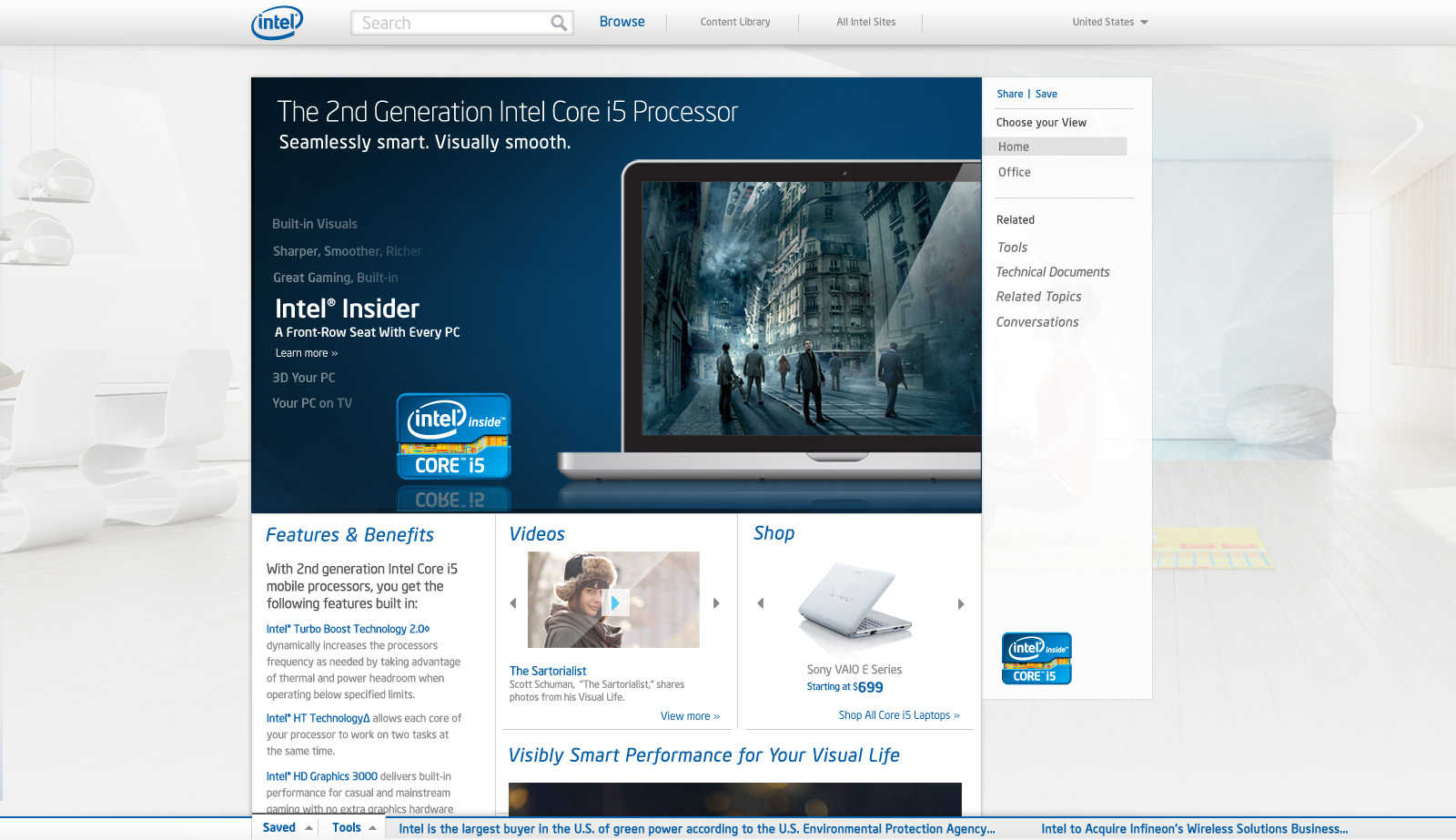The width and height of the screenshot is (1456, 840).
Task: Open news about Intel green power buyer
Action: coord(697,829)
